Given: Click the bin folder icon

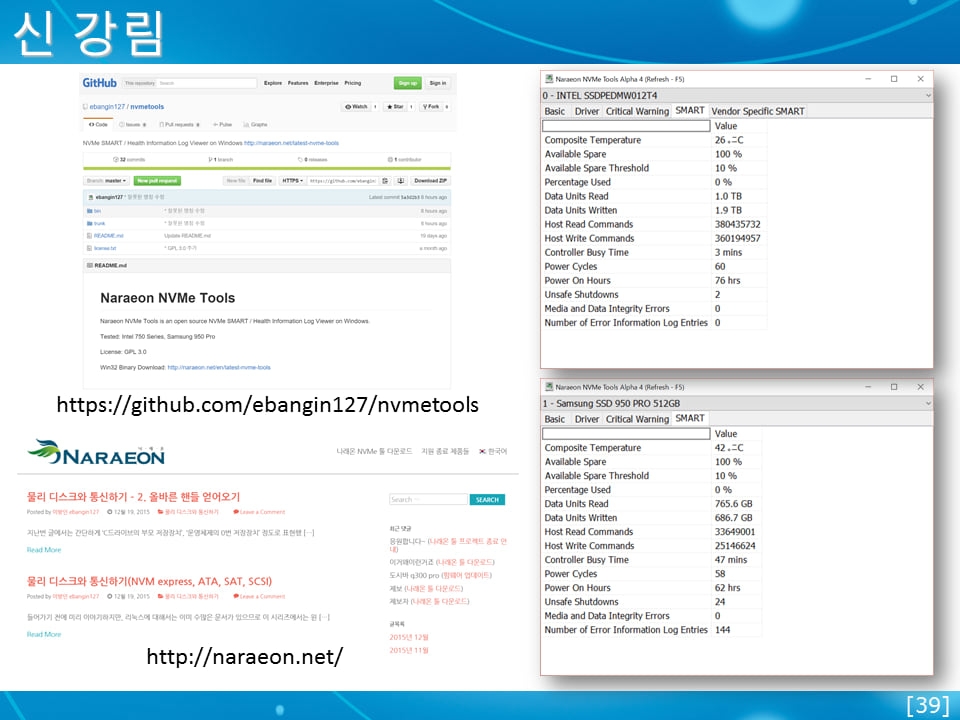Looking at the screenshot, I should coord(89,211).
